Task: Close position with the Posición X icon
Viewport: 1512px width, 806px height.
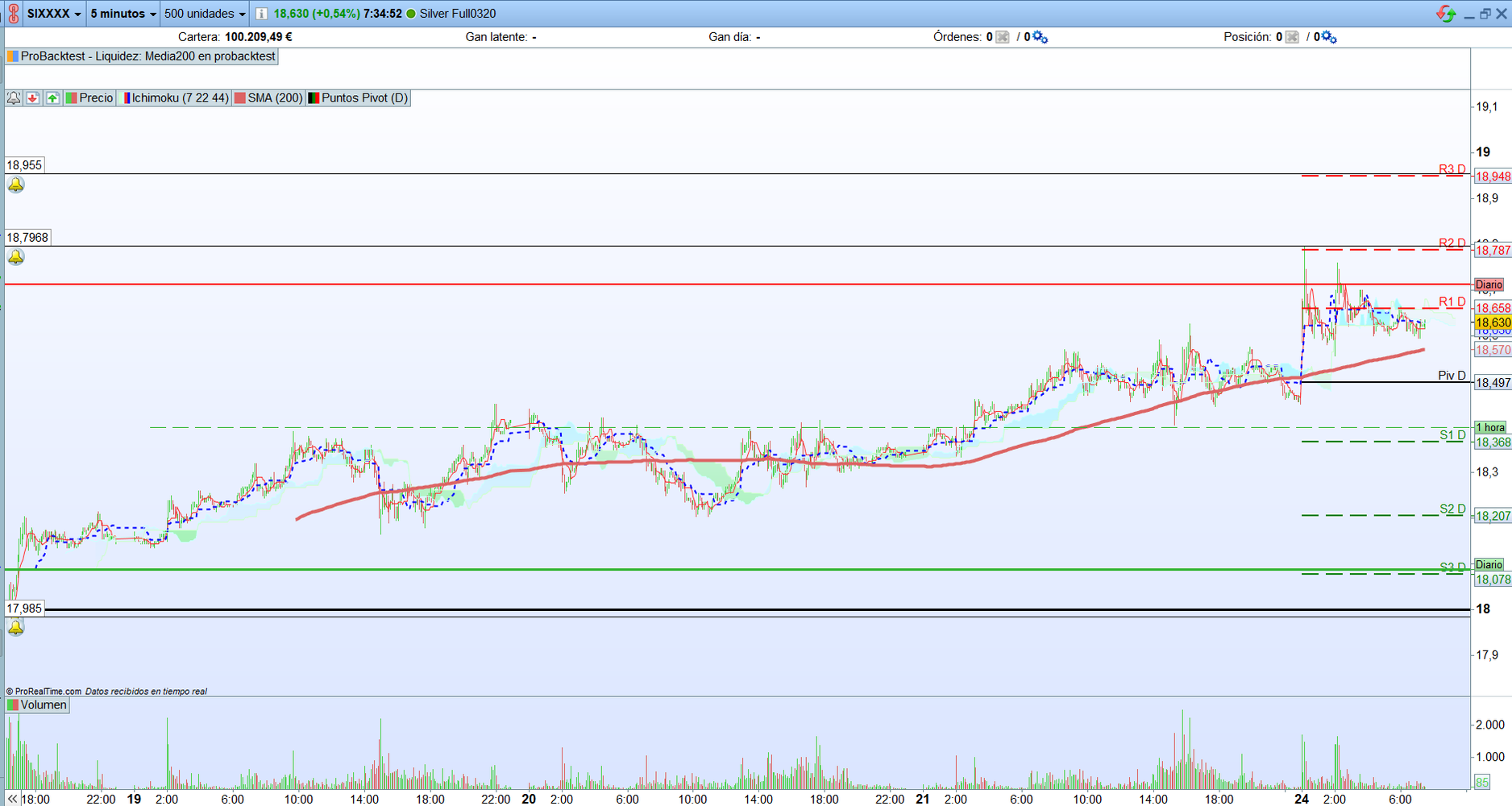Action: click(1292, 37)
